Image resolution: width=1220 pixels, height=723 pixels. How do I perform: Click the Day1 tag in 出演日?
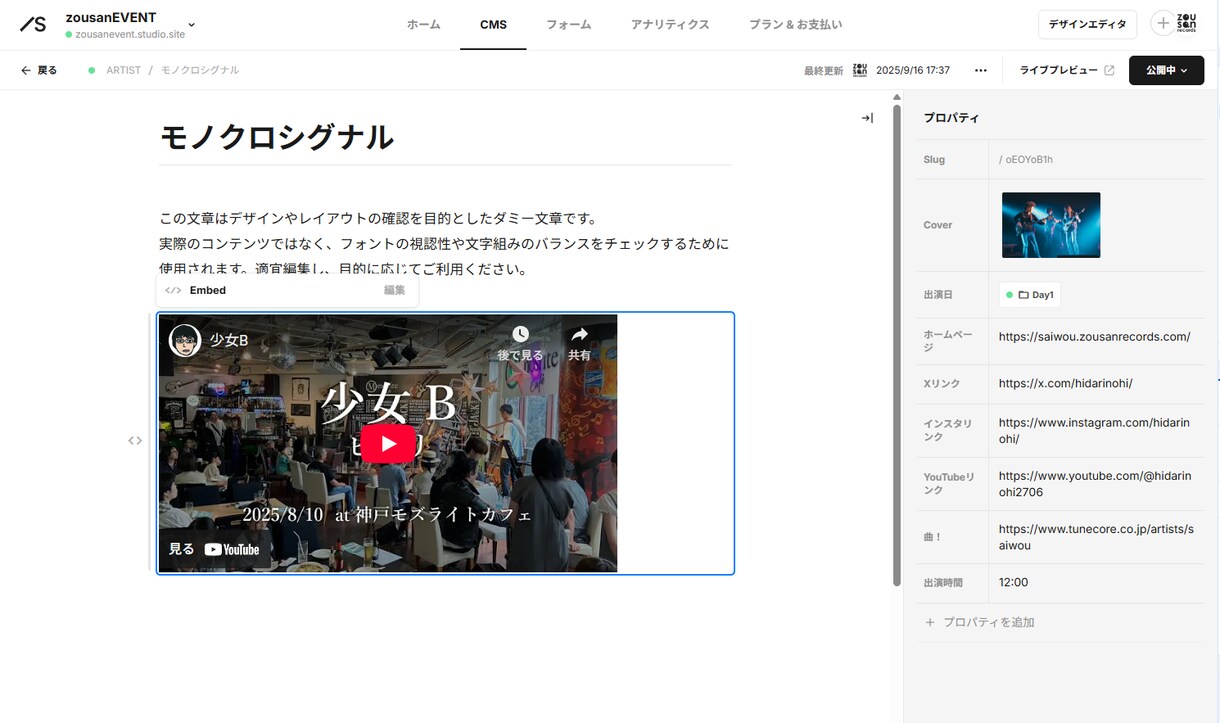1030,295
